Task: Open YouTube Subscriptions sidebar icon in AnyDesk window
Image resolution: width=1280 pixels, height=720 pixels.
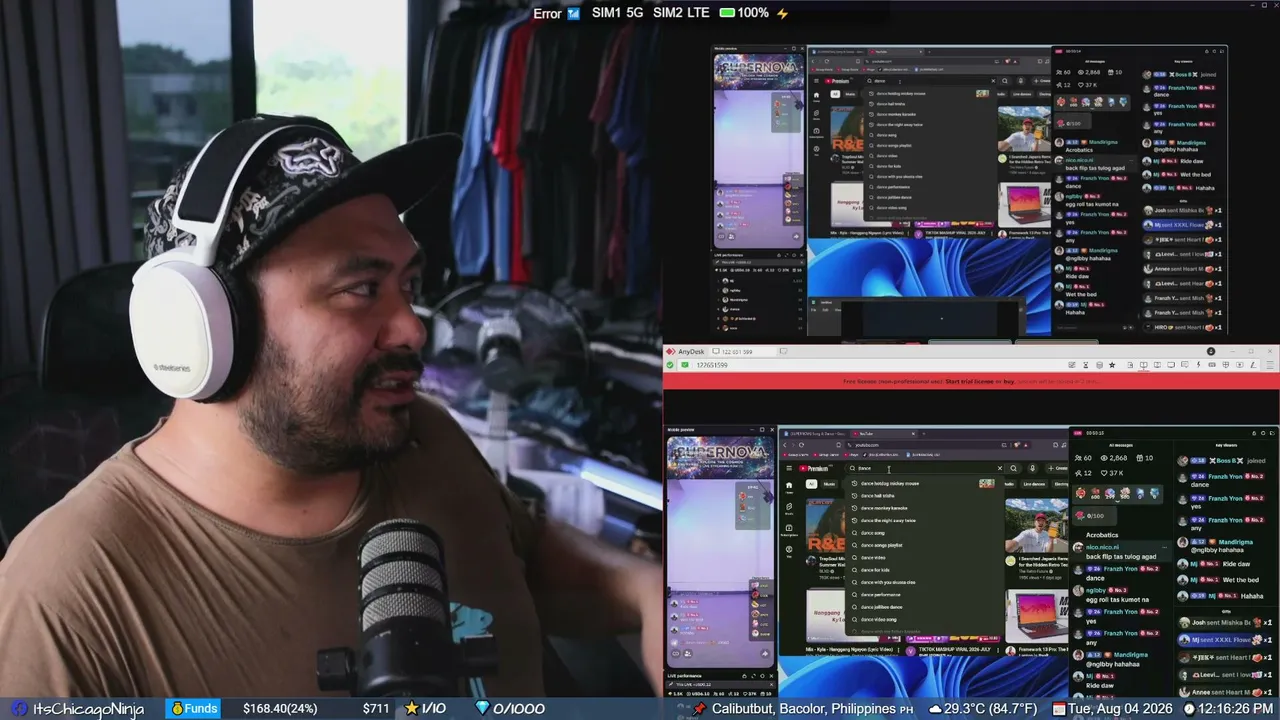Action: 789,531
